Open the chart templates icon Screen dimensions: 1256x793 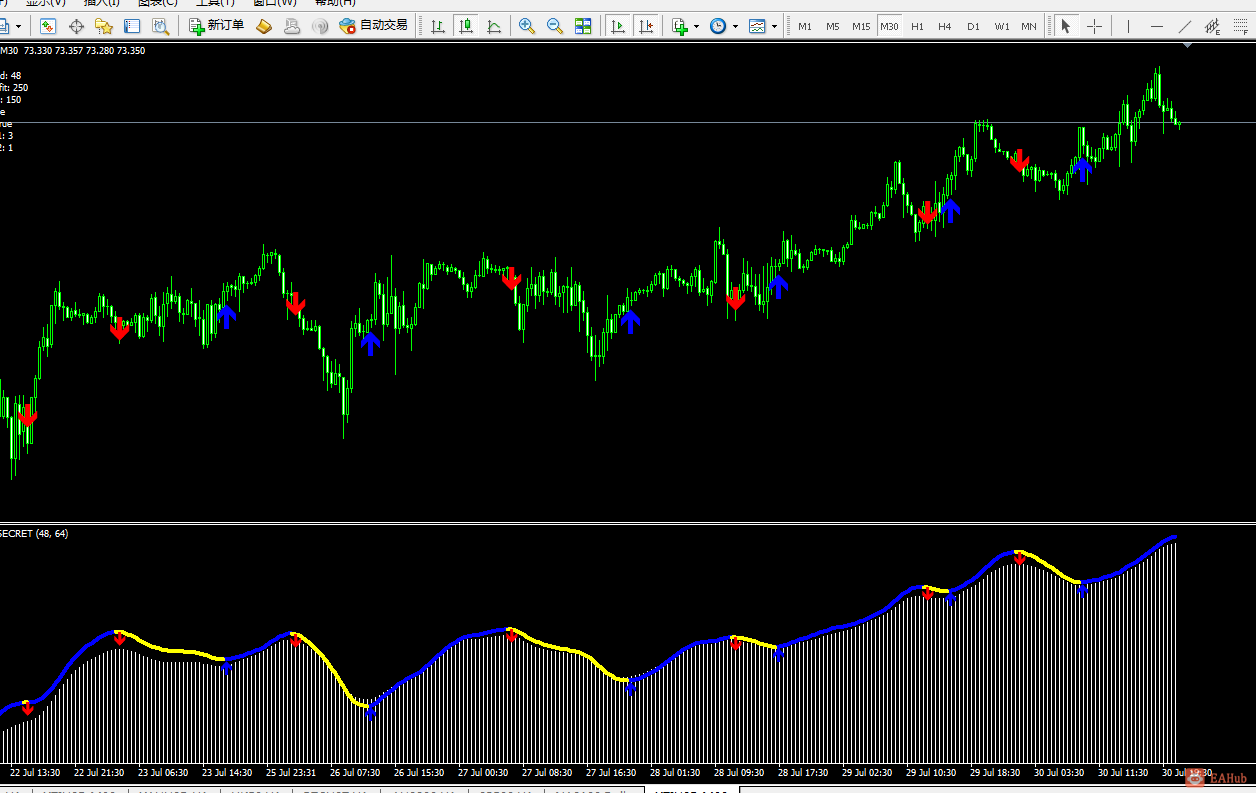point(757,26)
